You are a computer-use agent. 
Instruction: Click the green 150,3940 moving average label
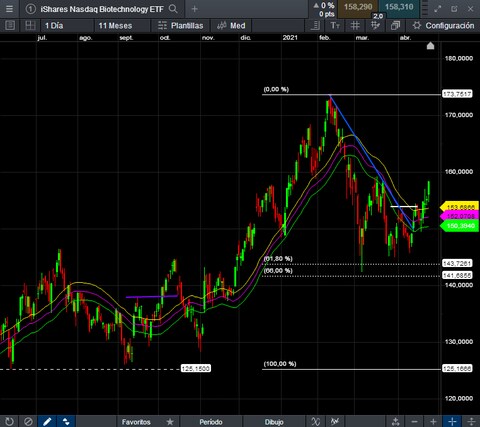point(459,226)
